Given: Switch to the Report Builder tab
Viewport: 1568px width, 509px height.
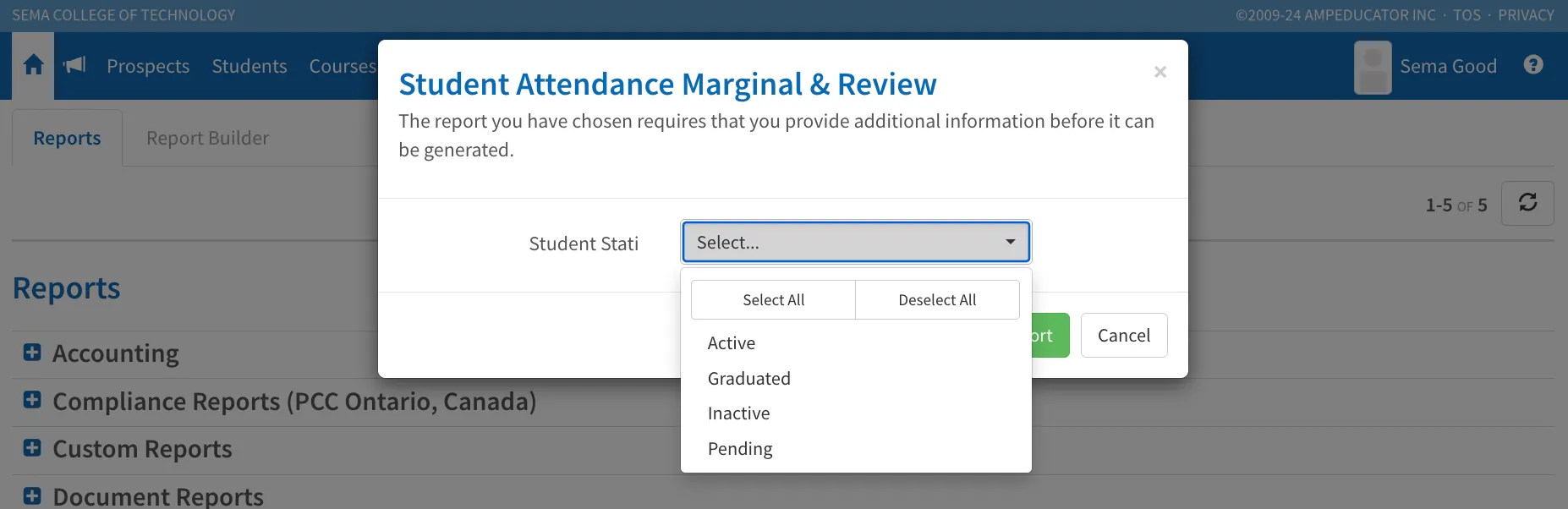Looking at the screenshot, I should [207, 138].
